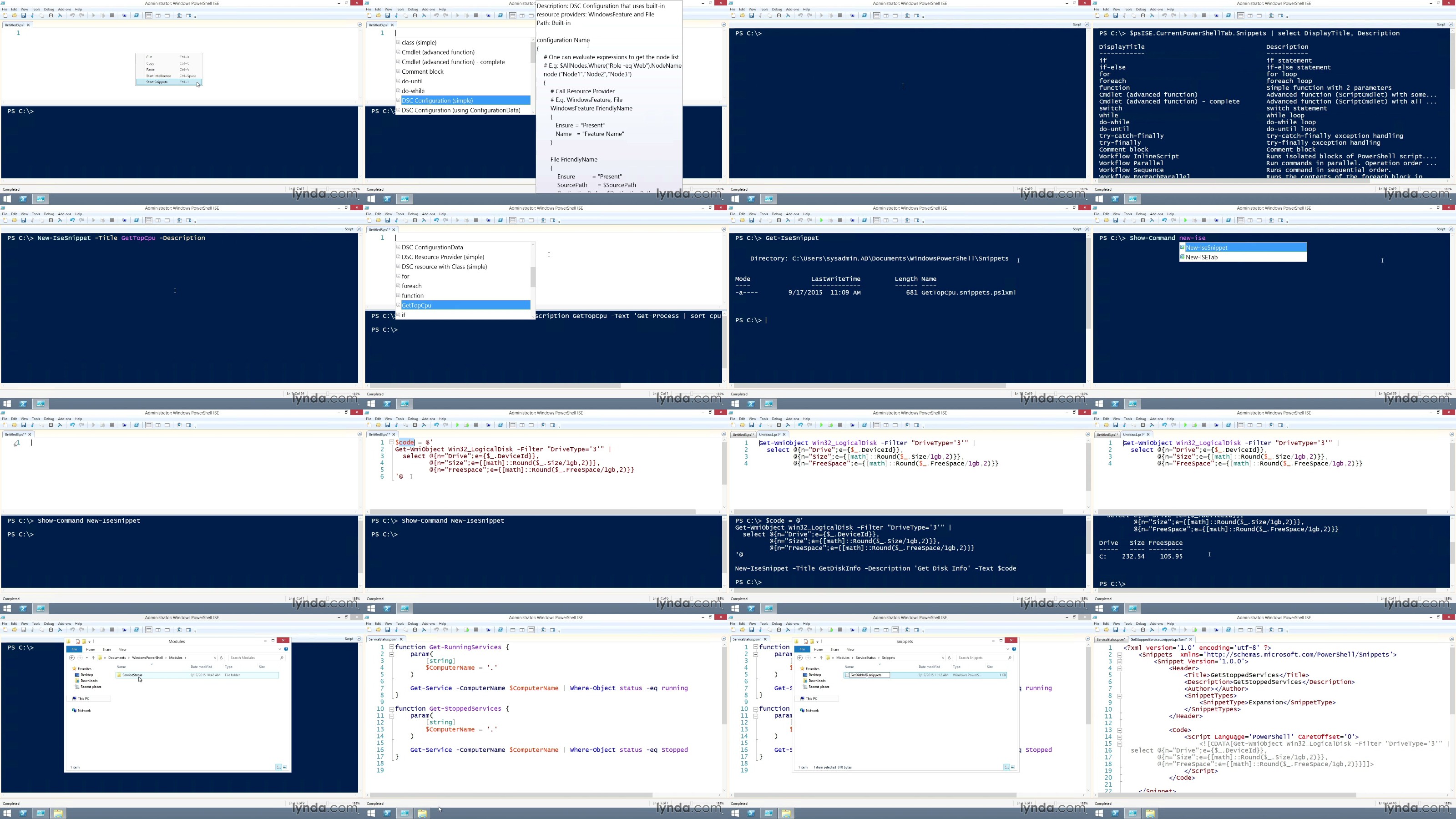Refresh the Modules window address bar
This screenshot has height=819, width=1456.
[x=221, y=658]
